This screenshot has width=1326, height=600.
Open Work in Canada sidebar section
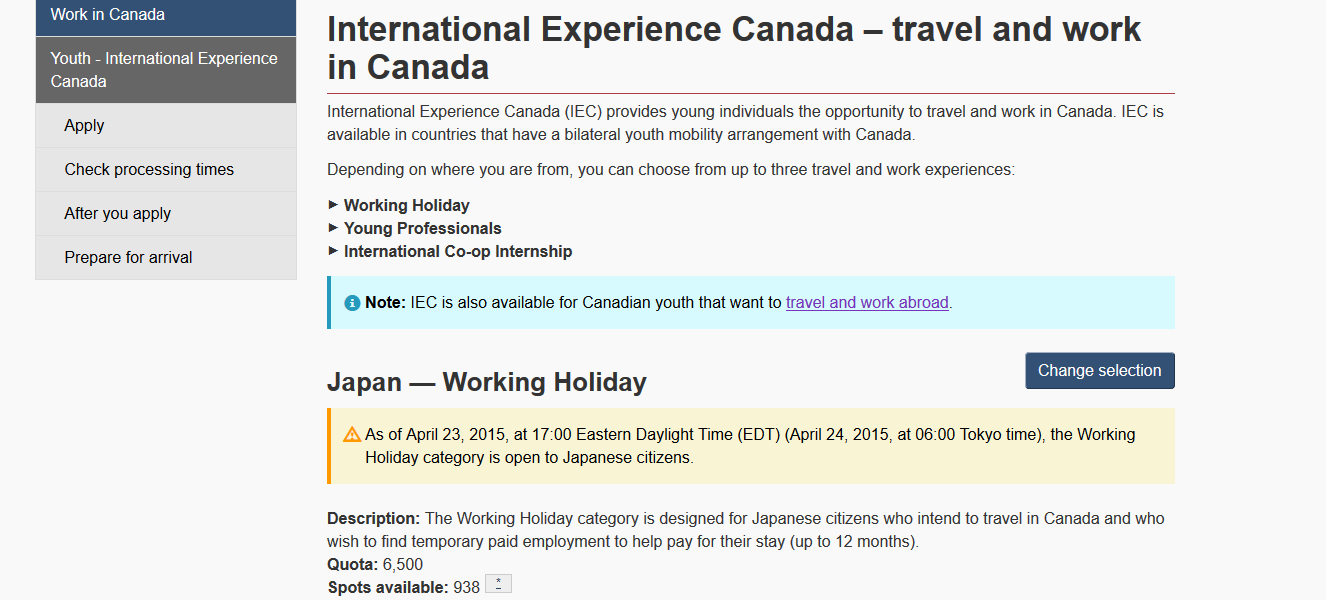[x=166, y=17]
